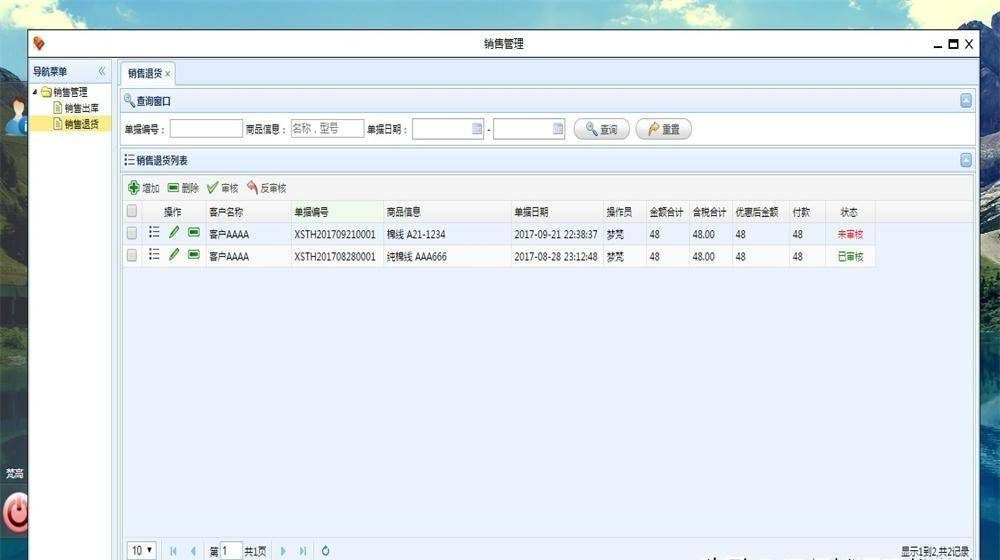
Task: Click into the 单据编号 input field
Action: [x=206, y=129]
